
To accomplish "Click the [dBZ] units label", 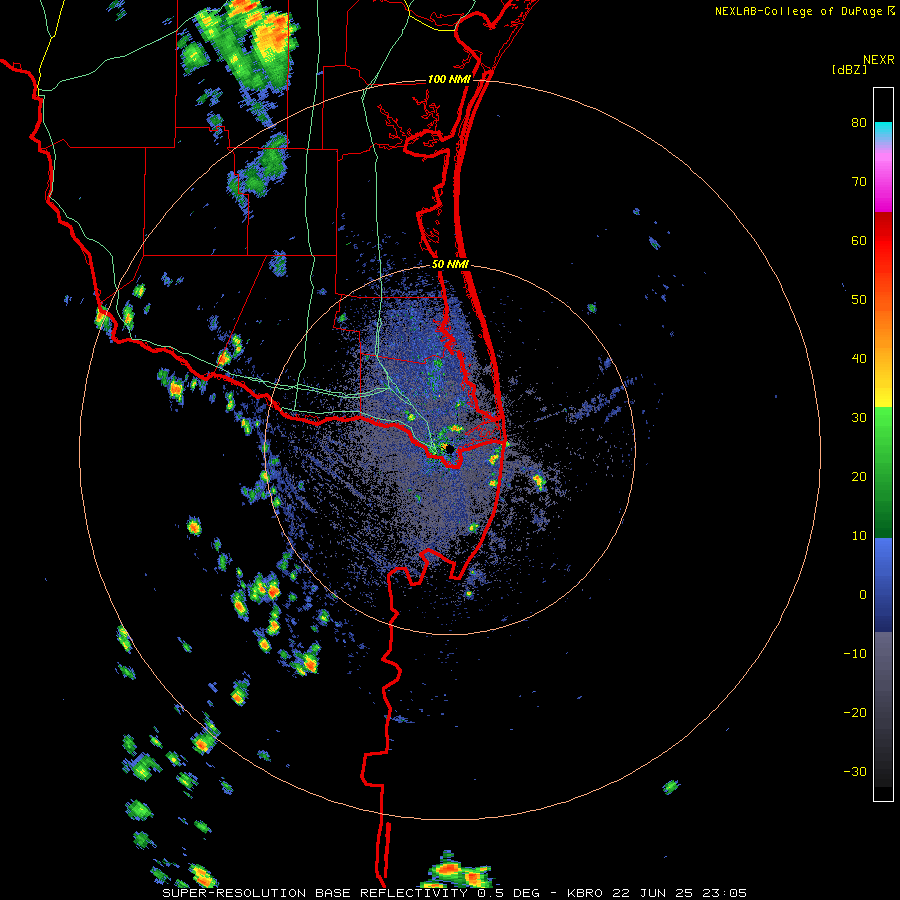I will (849, 69).
